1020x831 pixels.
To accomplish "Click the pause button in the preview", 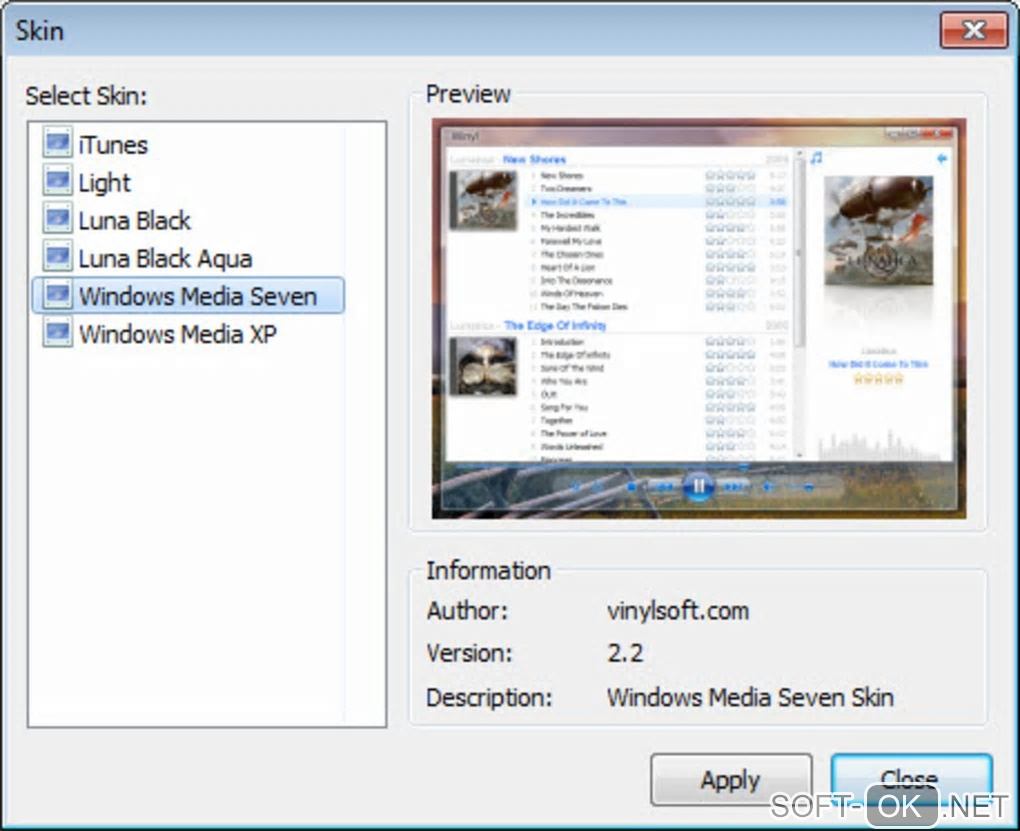I will pyautogui.click(x=699, y=486).
